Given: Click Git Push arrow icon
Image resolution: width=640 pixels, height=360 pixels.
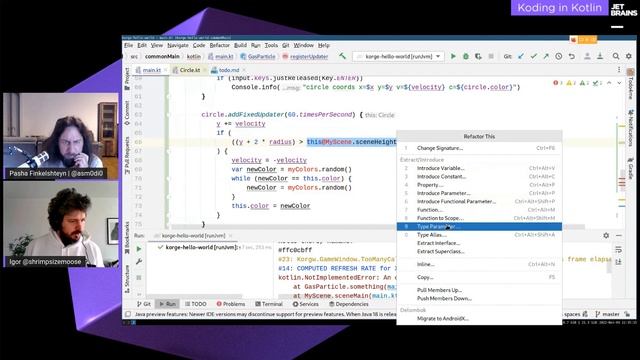Looking at the screenshot, I should (546, 56).
